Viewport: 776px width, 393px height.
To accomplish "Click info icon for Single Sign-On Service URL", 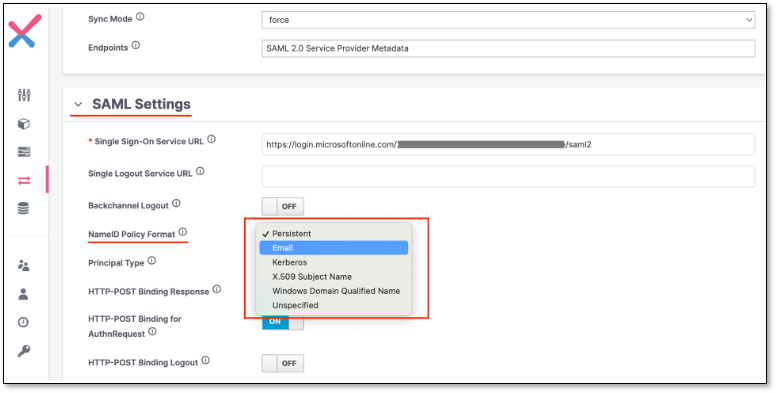I will (211, 140).
